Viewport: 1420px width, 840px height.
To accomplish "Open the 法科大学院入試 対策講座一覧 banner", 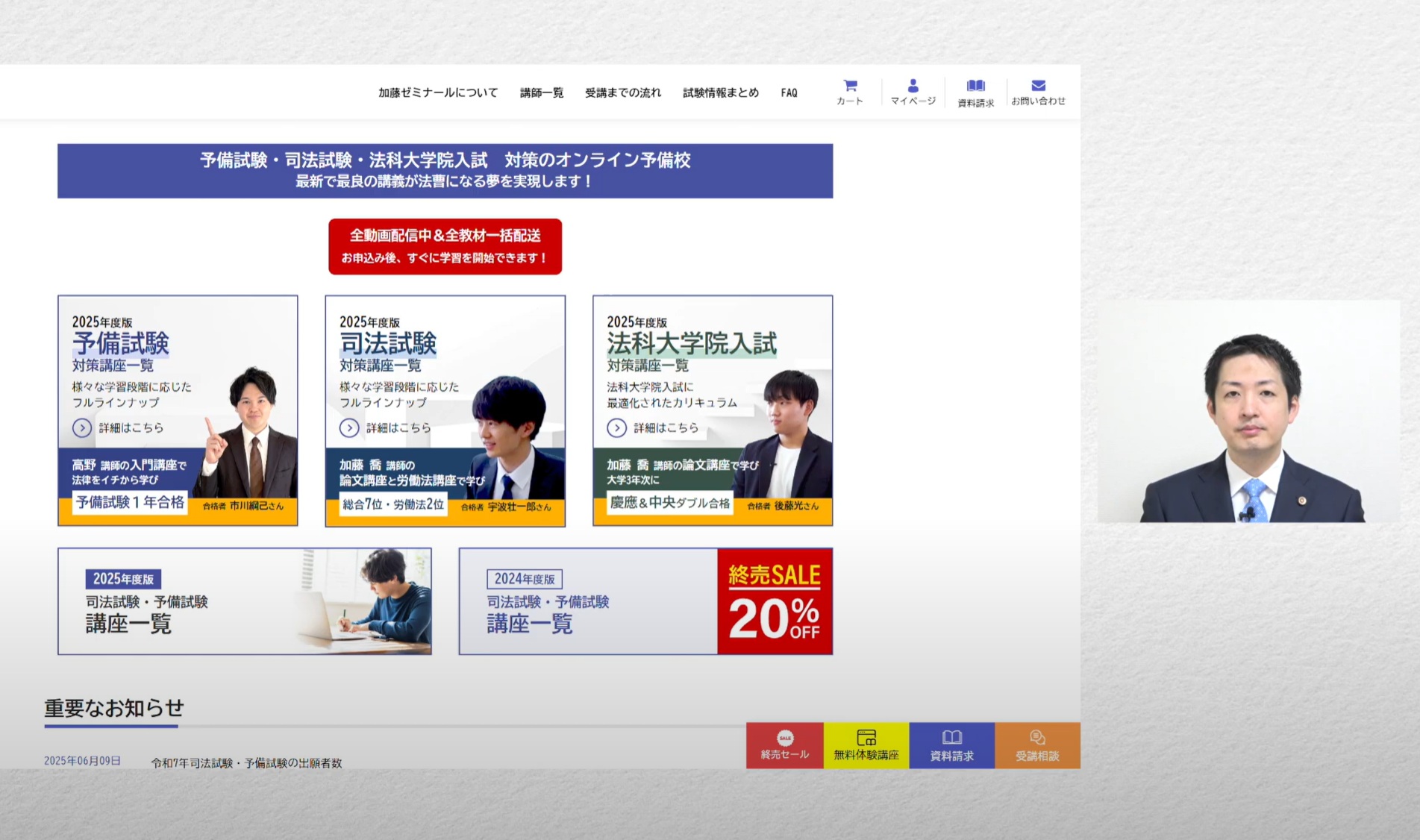I will pyautogui.click(x=713, y=410).
